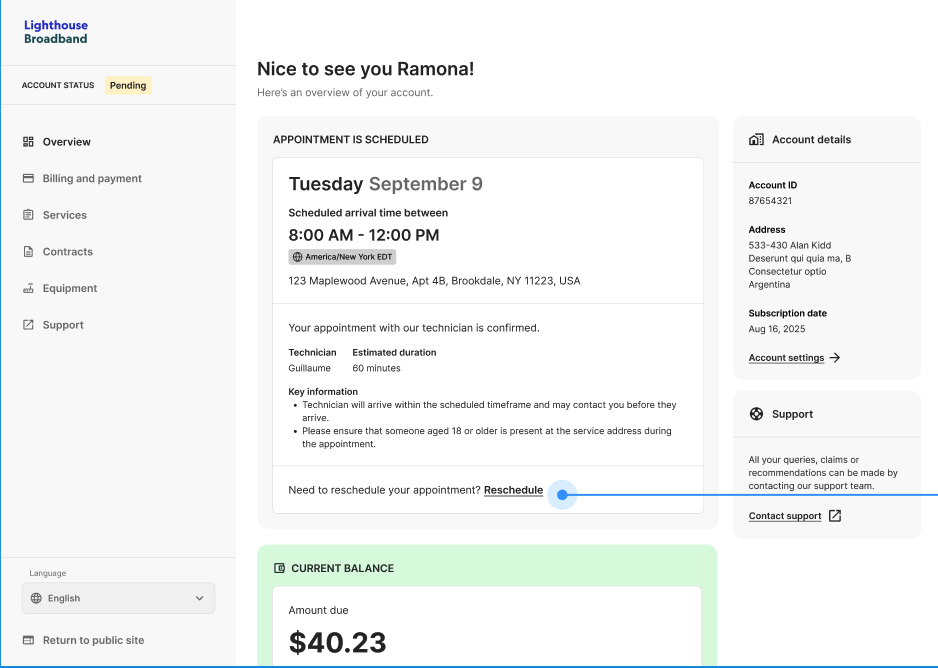
Task: Click the Return to public site icon
Action: point(28,640)
